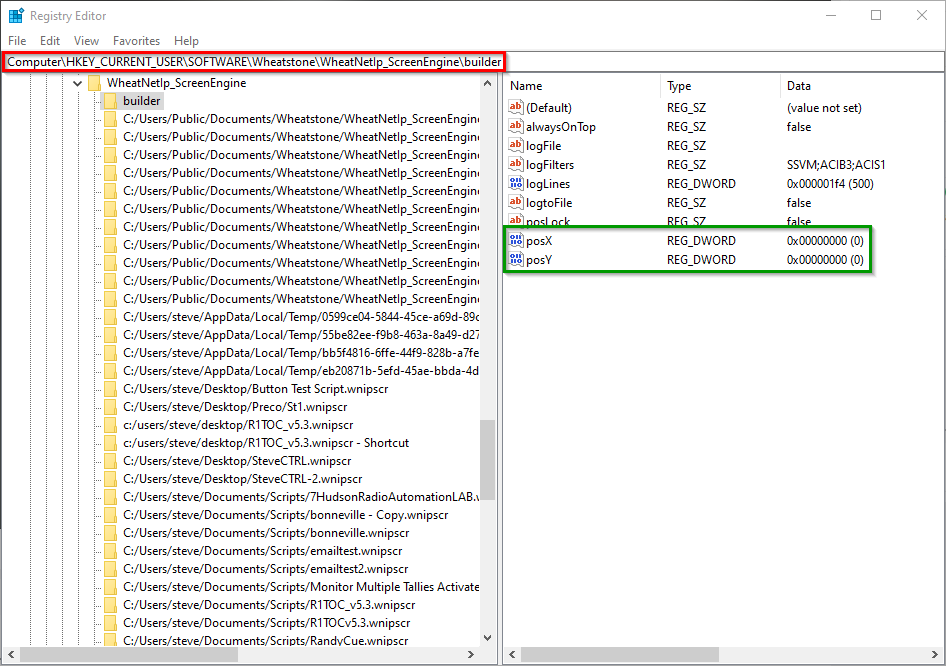The width and height of the screenshot is (946, 666).
Task: Collapse the WheatNetIp_ScreenEngine tree node
Action: click(77, 83)
